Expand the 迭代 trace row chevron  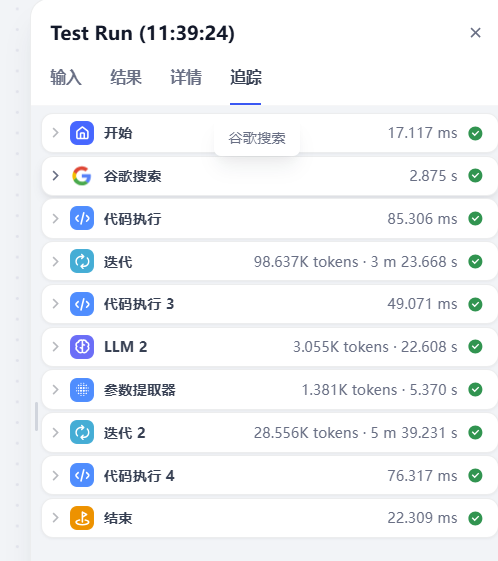pyautogui.click(x=55, y=261)
